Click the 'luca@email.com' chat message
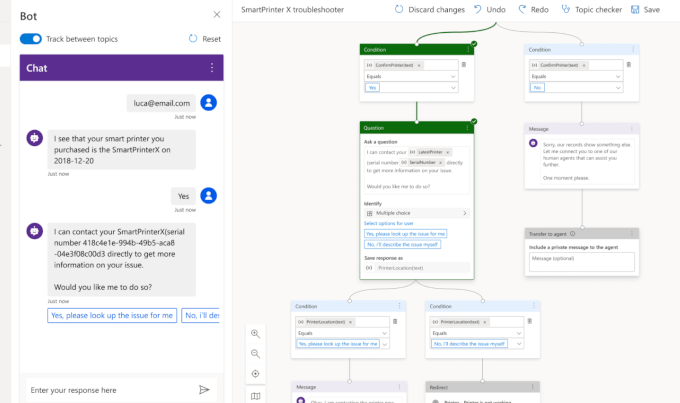Viewport: 680px width, 403px height. coord(161,103)
